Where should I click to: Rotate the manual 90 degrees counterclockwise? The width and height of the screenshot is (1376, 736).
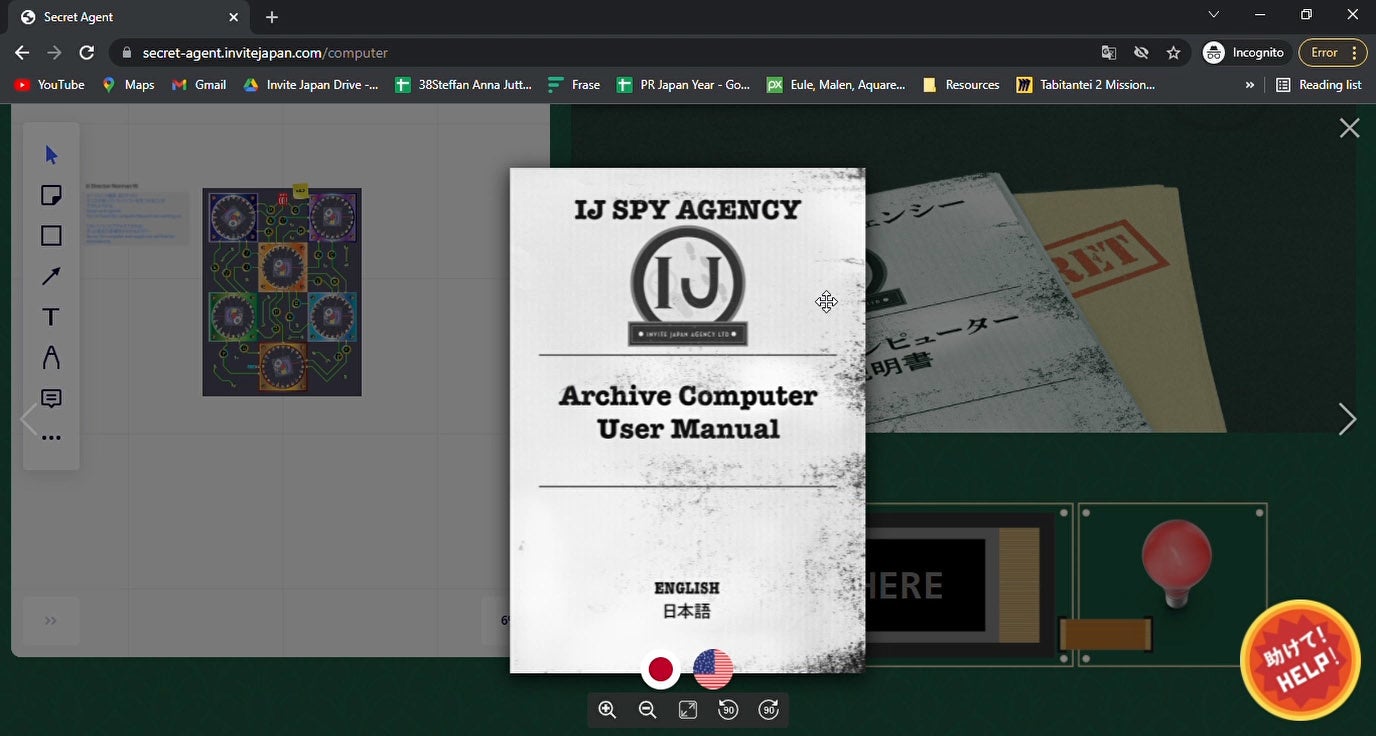point(728,710)
